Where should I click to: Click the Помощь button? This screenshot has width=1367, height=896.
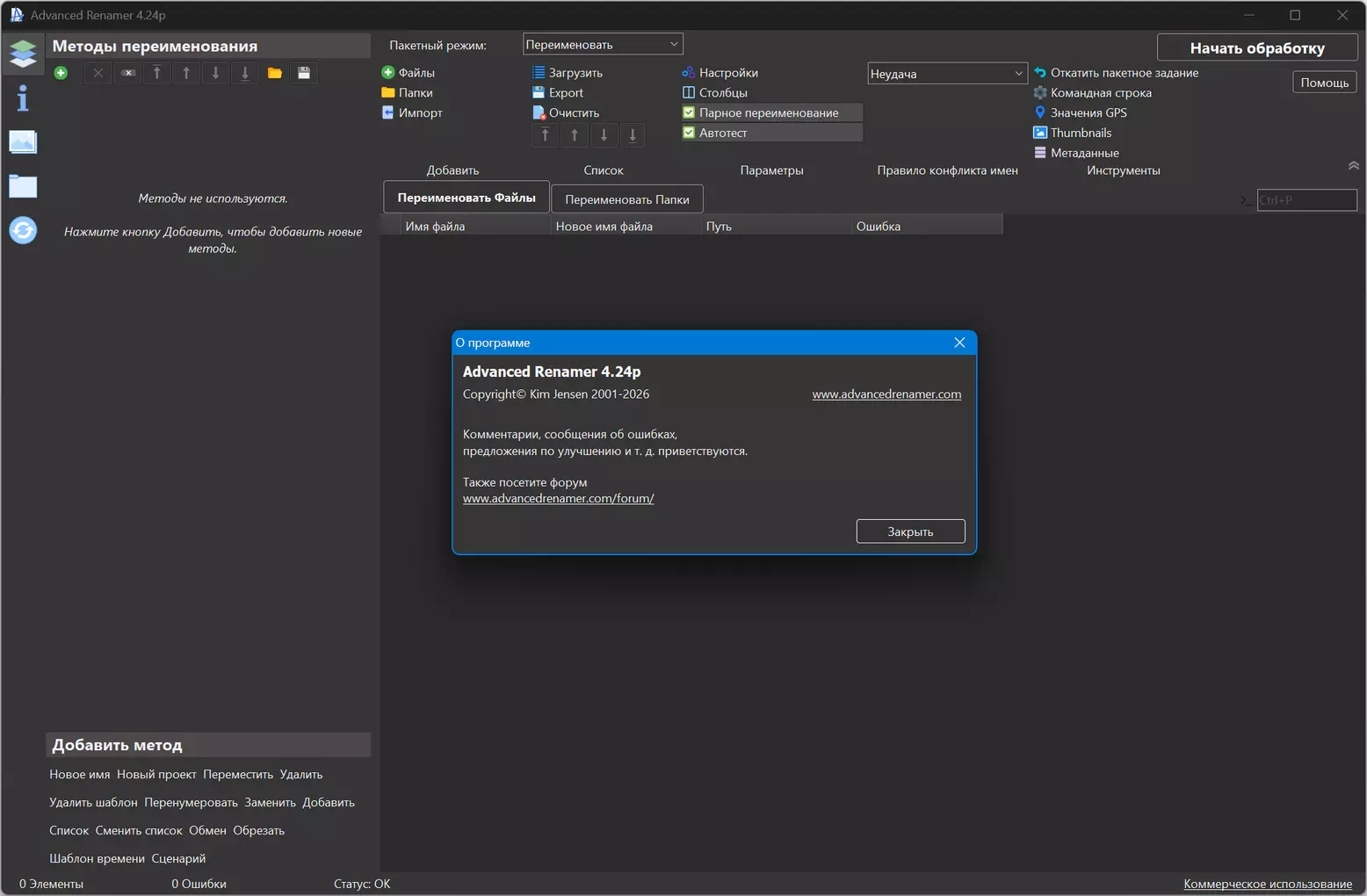pyautogui.click(x=1325, y=83)
